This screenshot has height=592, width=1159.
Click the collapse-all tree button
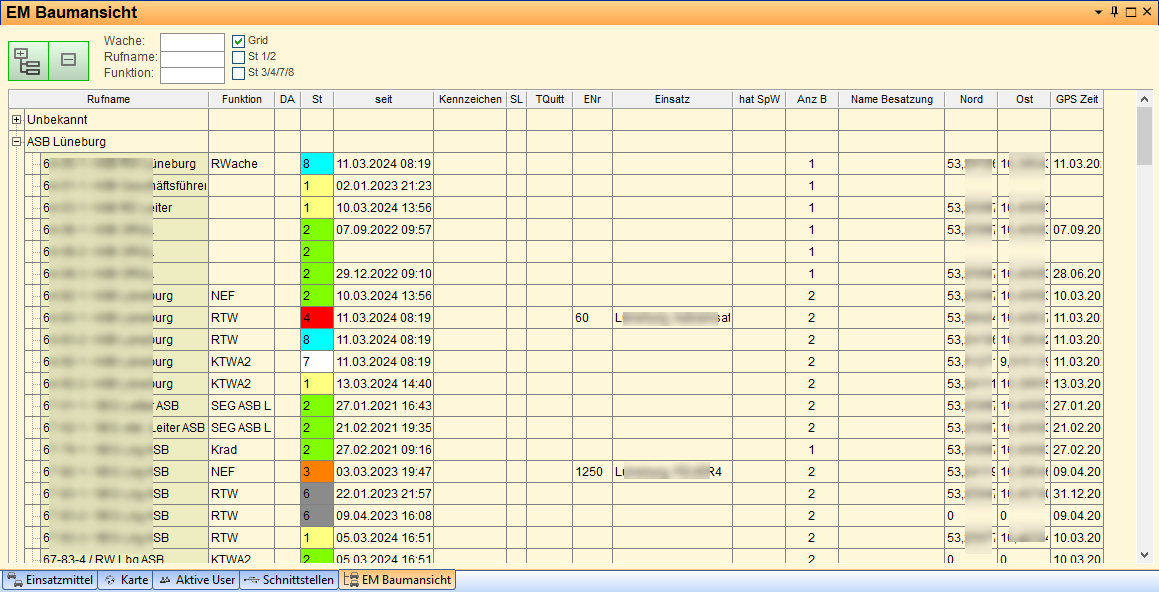(69, 61)
